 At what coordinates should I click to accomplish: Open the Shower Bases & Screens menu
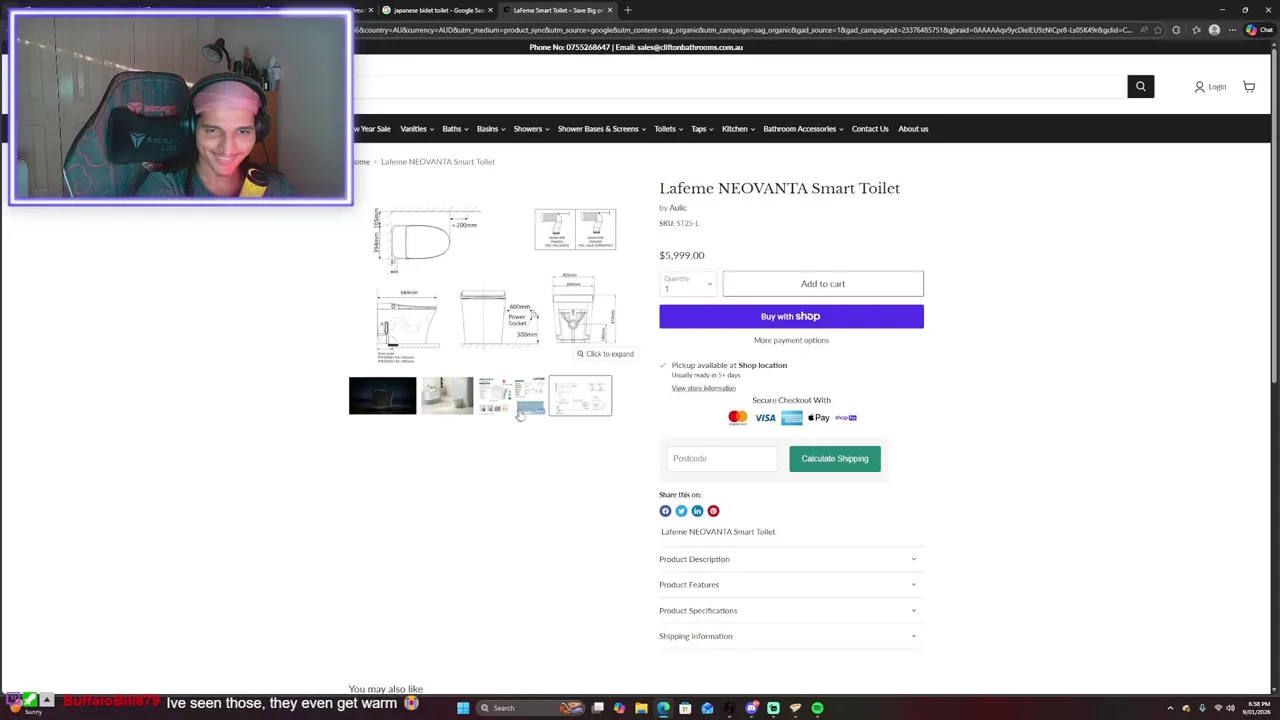pyautogui.click(x=601, y=129)
